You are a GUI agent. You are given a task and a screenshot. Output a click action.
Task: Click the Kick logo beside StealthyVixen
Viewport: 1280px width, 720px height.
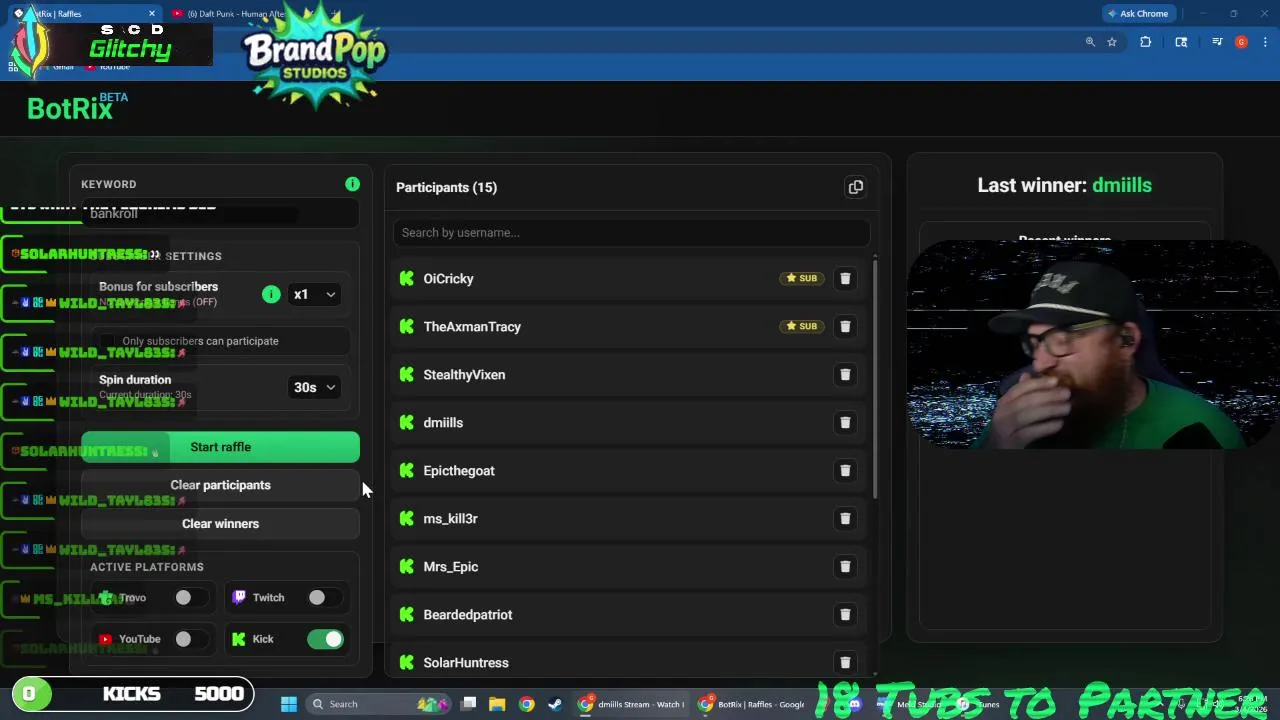click(x=406, y=374)
